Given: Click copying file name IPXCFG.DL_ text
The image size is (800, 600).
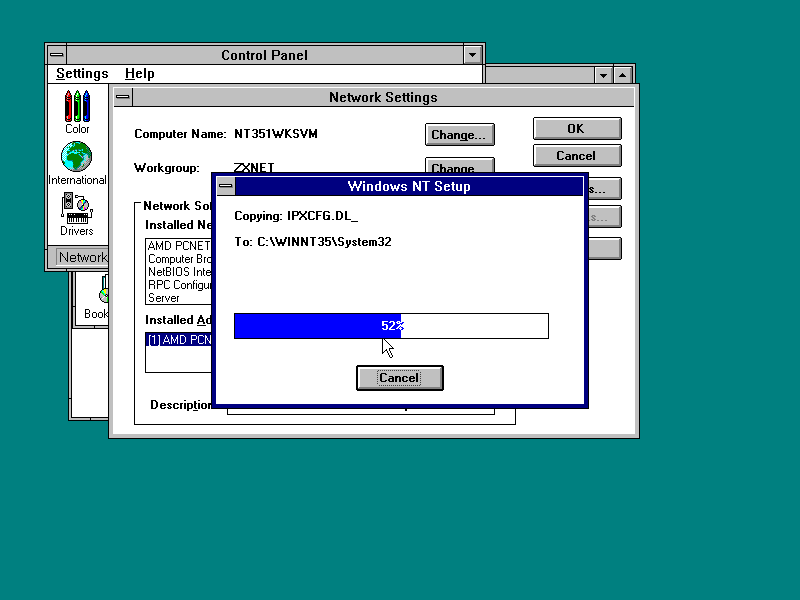Looking at the screenshot, I should (322, 216).
